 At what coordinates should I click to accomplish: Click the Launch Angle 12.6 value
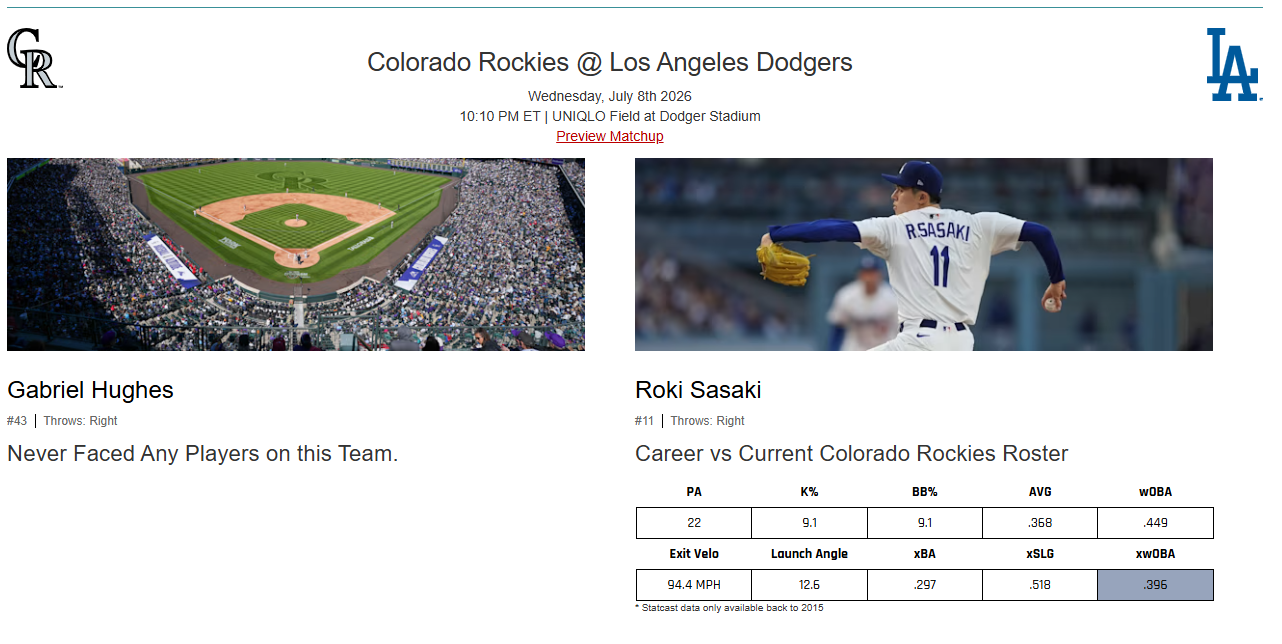(x=809, y=585)
